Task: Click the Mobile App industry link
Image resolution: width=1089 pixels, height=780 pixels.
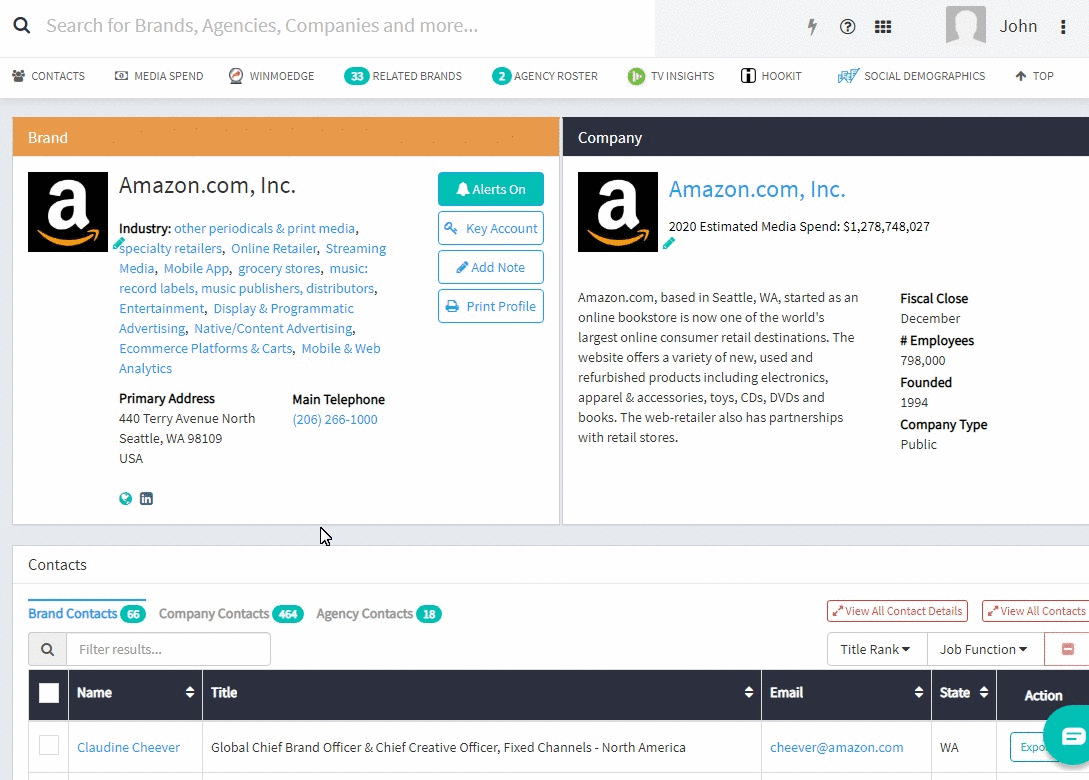Action: pos(197,268)
